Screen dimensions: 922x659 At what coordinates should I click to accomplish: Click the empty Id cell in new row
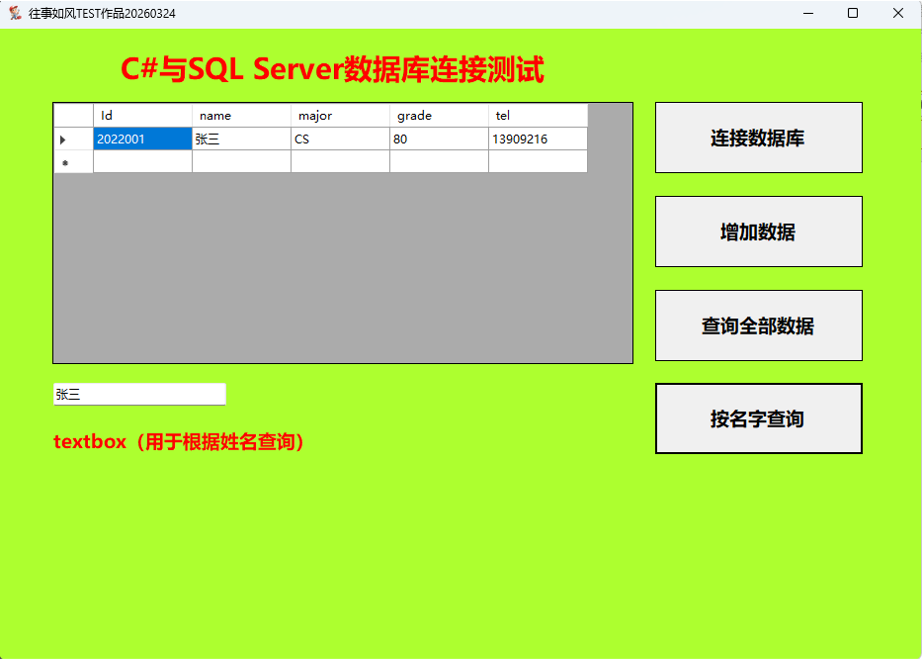(142, 162)
